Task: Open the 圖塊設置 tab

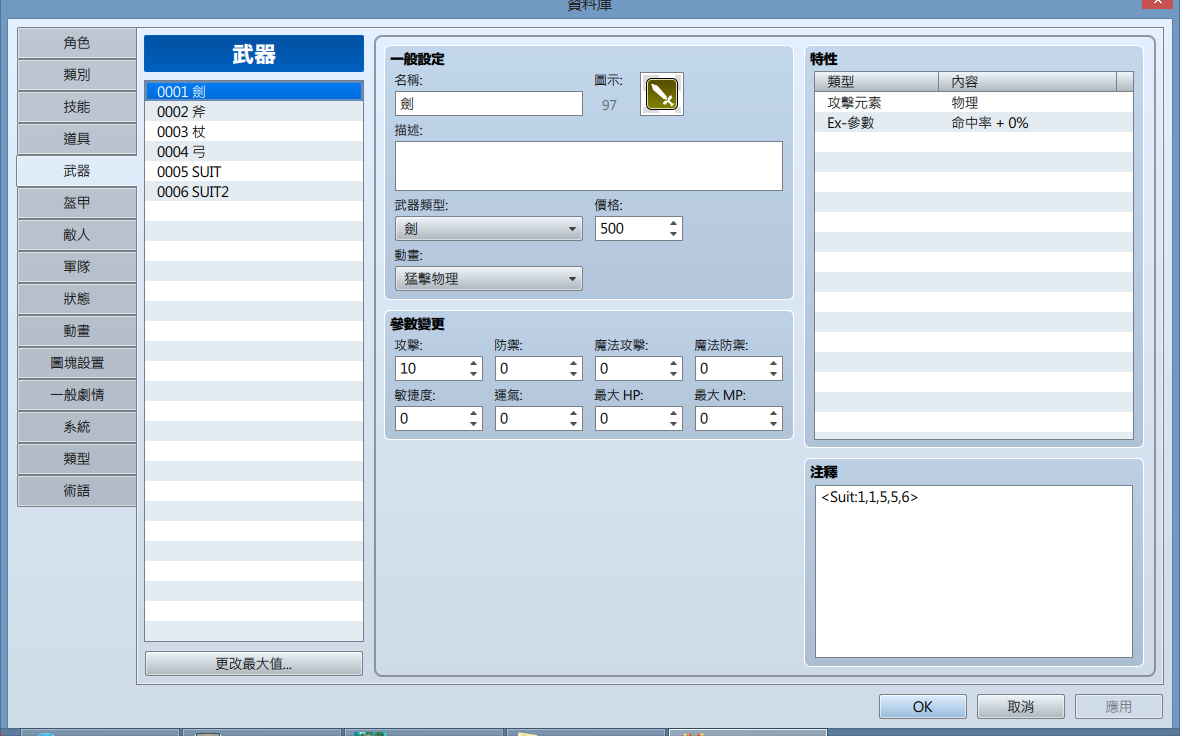Action: tap(77, 363)
